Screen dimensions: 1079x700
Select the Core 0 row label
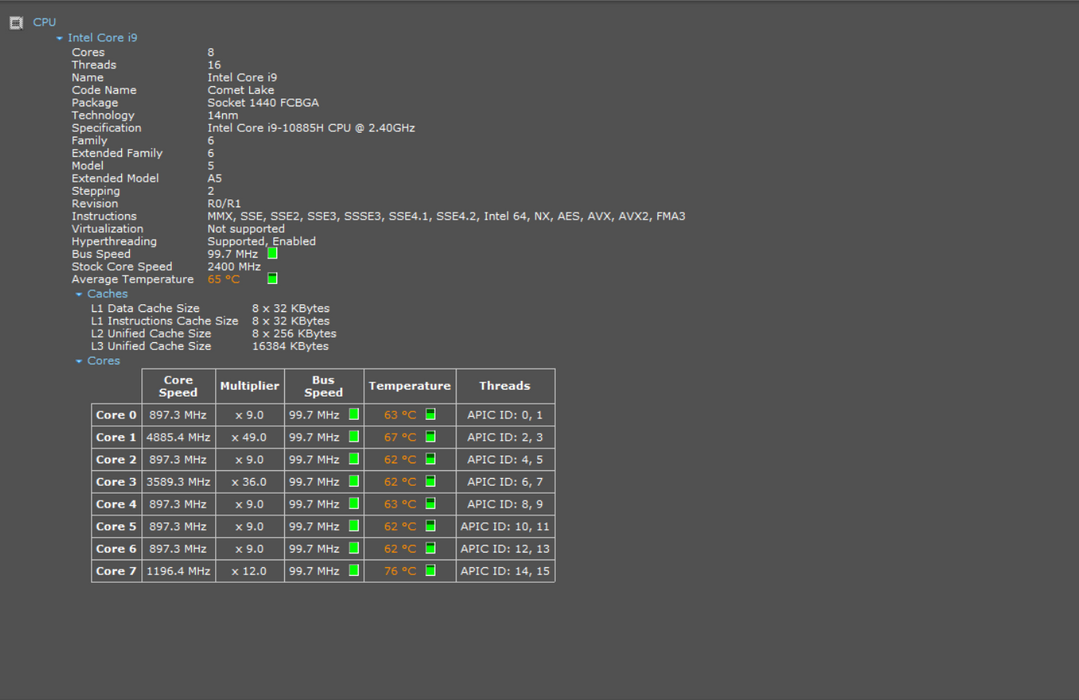pos(116,415)
